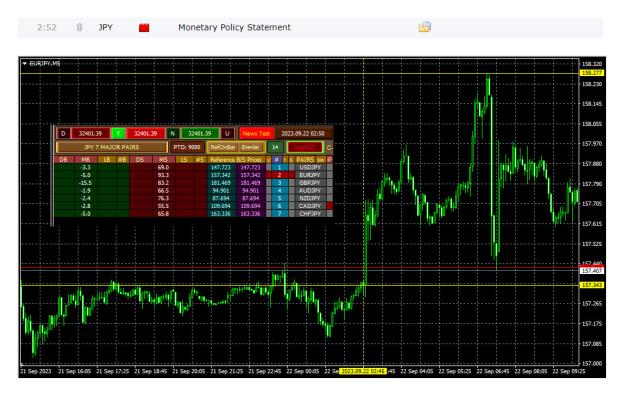This screenshot has height=397, width=625.
Task: Click the Reference column header
Action: (x=222, y=159)
